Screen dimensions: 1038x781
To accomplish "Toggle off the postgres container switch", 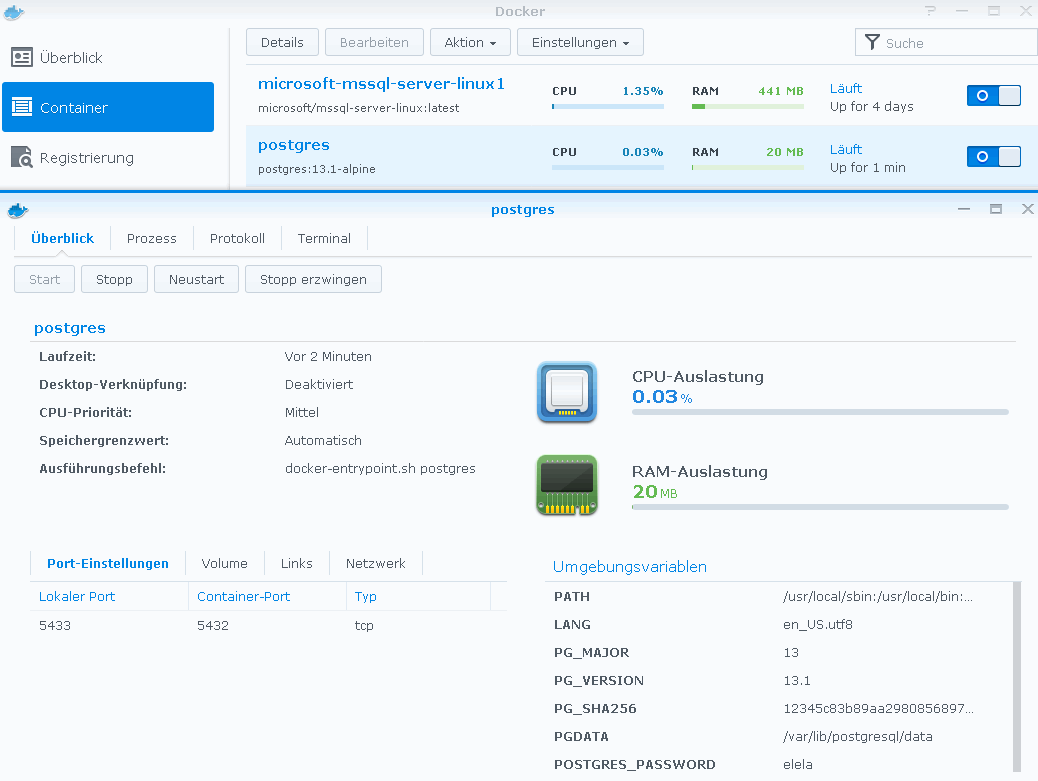I will click(993, 157).
